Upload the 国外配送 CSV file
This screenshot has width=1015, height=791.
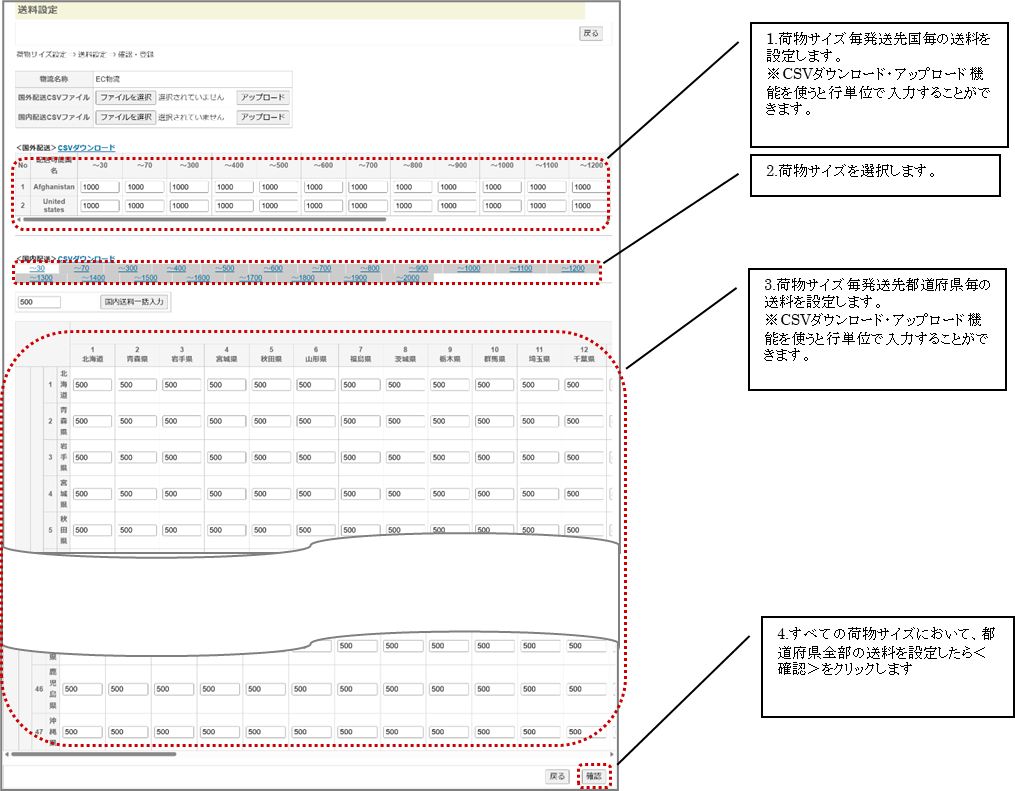pos(263,97)
